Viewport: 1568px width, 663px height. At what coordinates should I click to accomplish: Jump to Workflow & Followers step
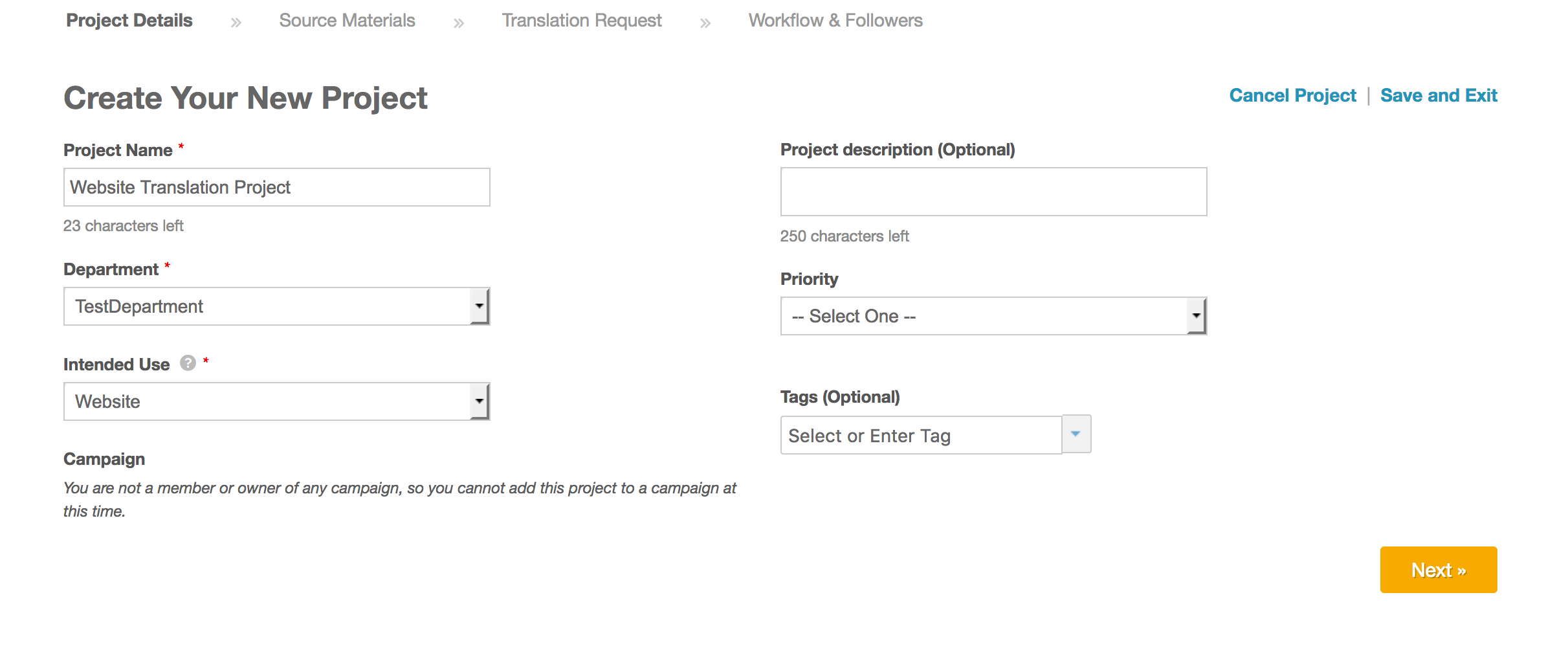tap(835, 21)
